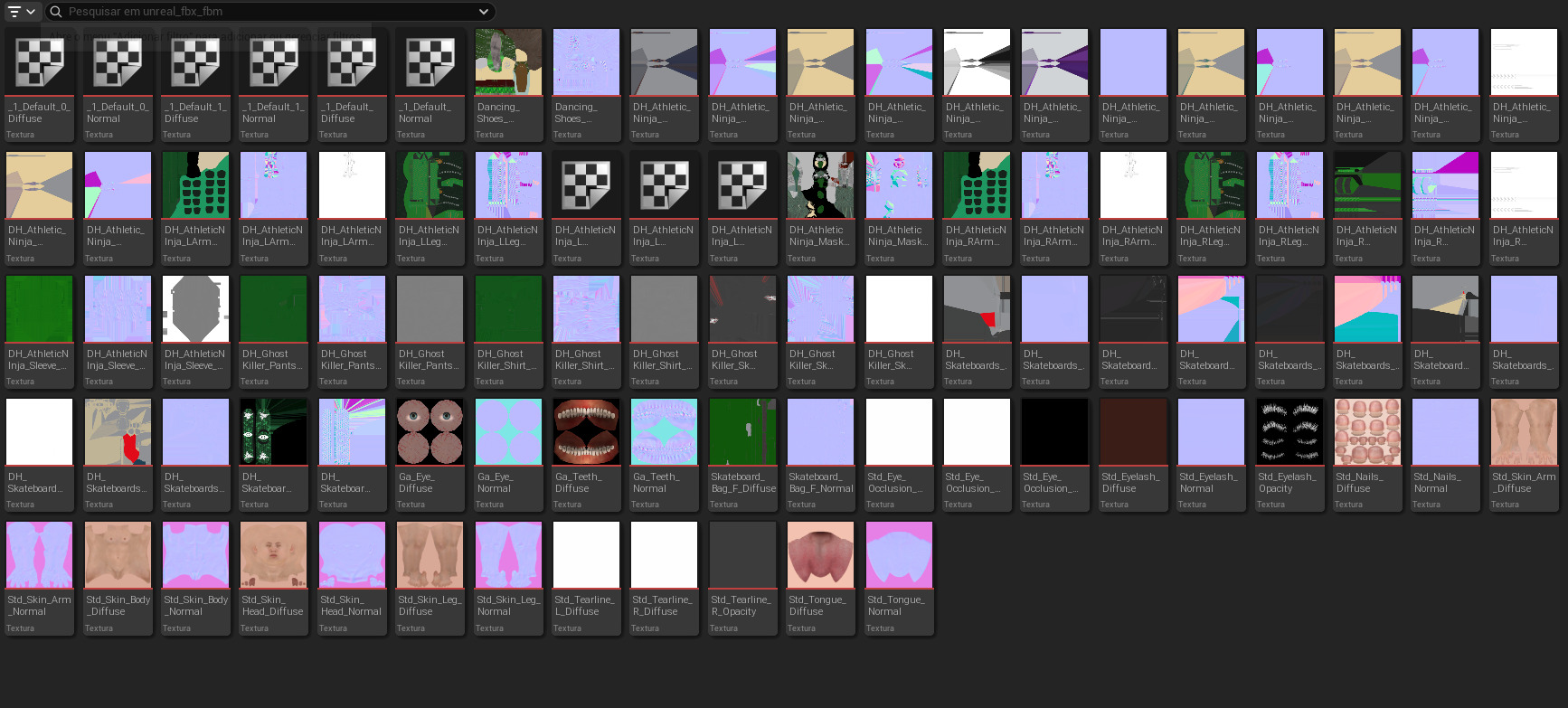Select the Skateboard_Bag_F_Diffuse green texture

(x=743, y=454)
